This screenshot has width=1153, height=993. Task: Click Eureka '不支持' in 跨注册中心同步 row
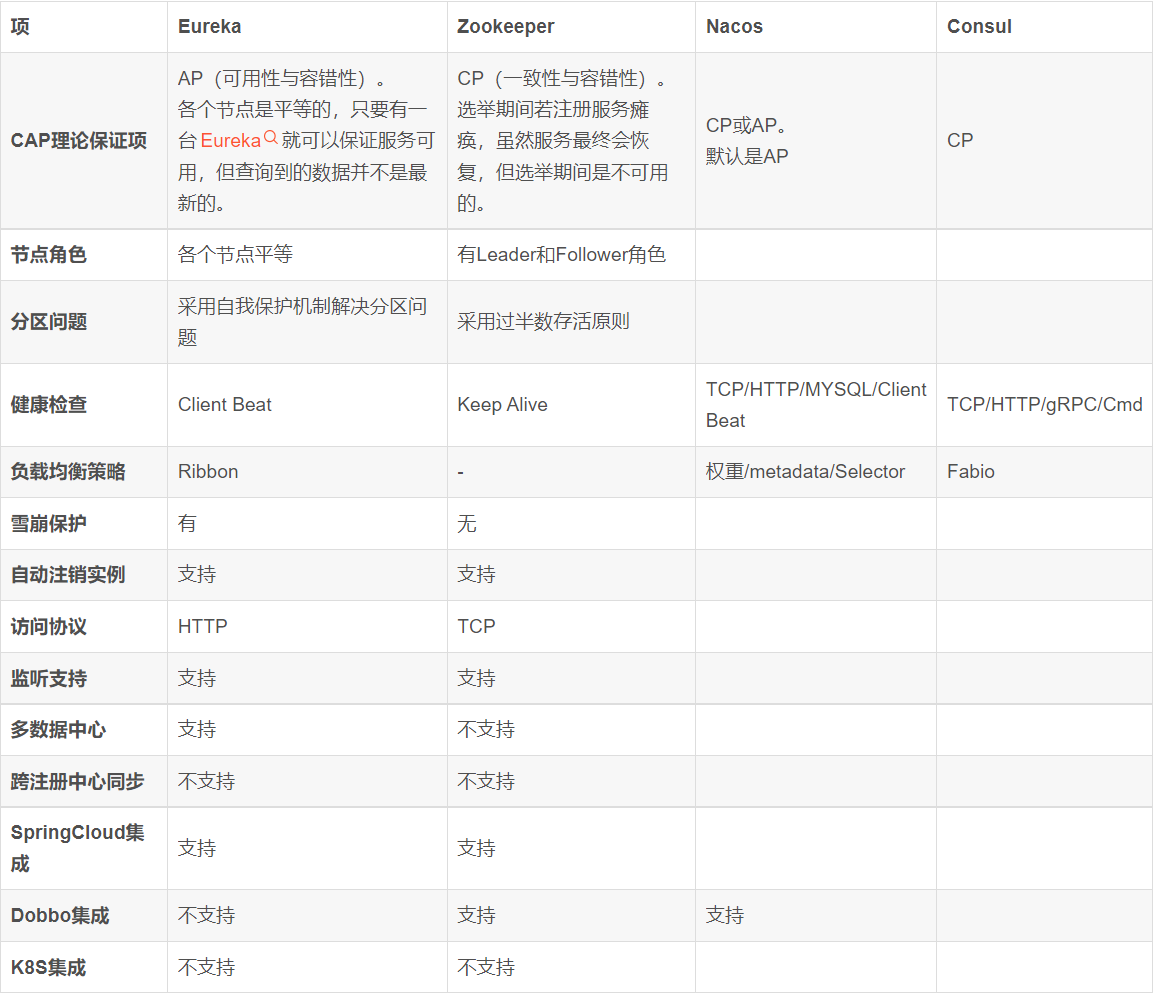pos(307,781)
